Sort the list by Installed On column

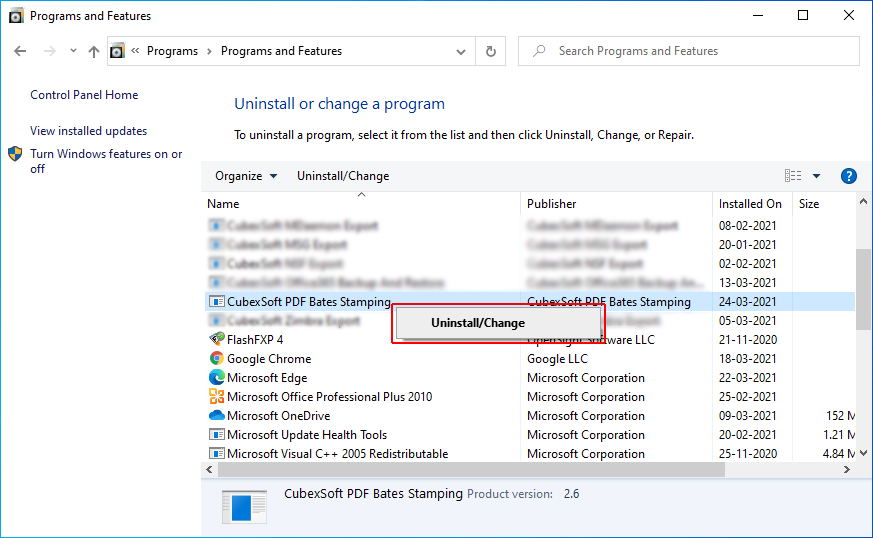tap(750, 204)
